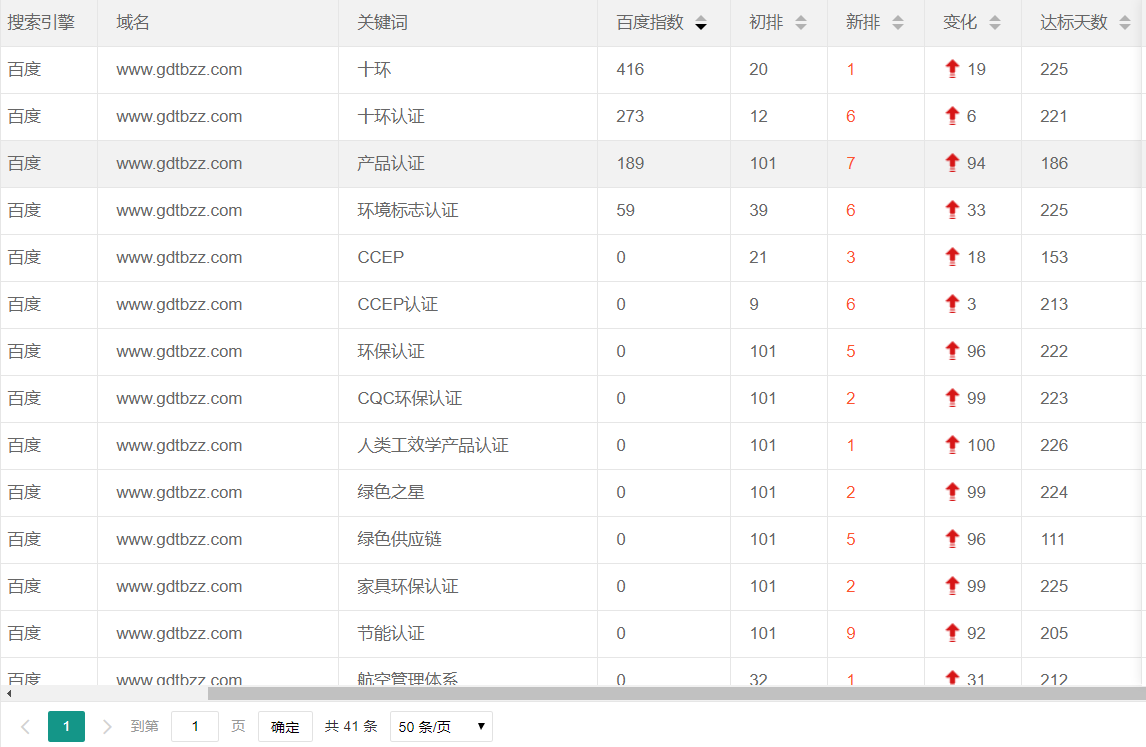Sort by 百度指数 column sort icon

point(700,23)
